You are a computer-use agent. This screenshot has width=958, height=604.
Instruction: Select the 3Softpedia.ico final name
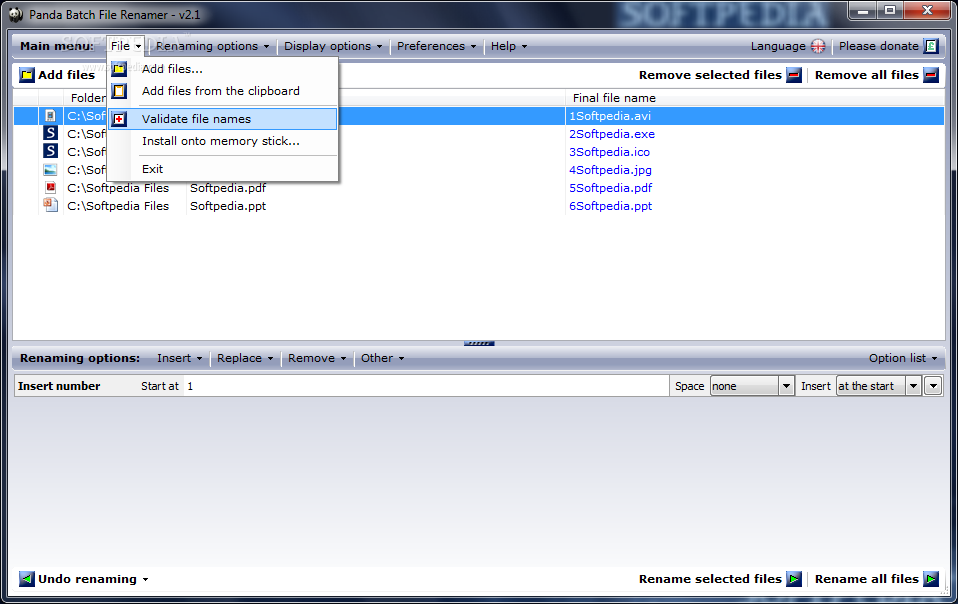(609, 151)
